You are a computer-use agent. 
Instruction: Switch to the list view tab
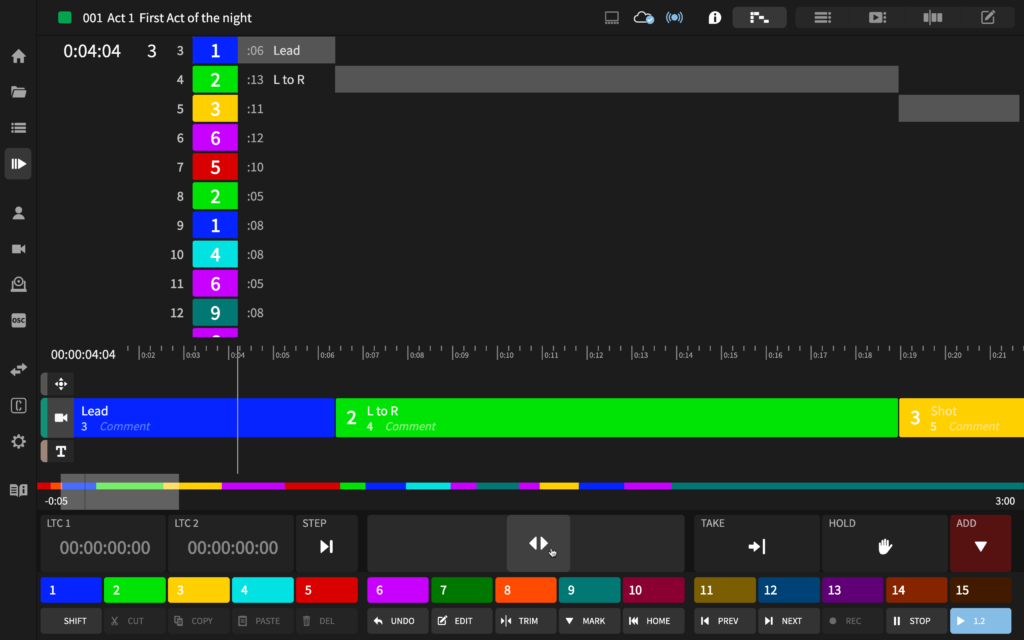[x=822, y=17]
